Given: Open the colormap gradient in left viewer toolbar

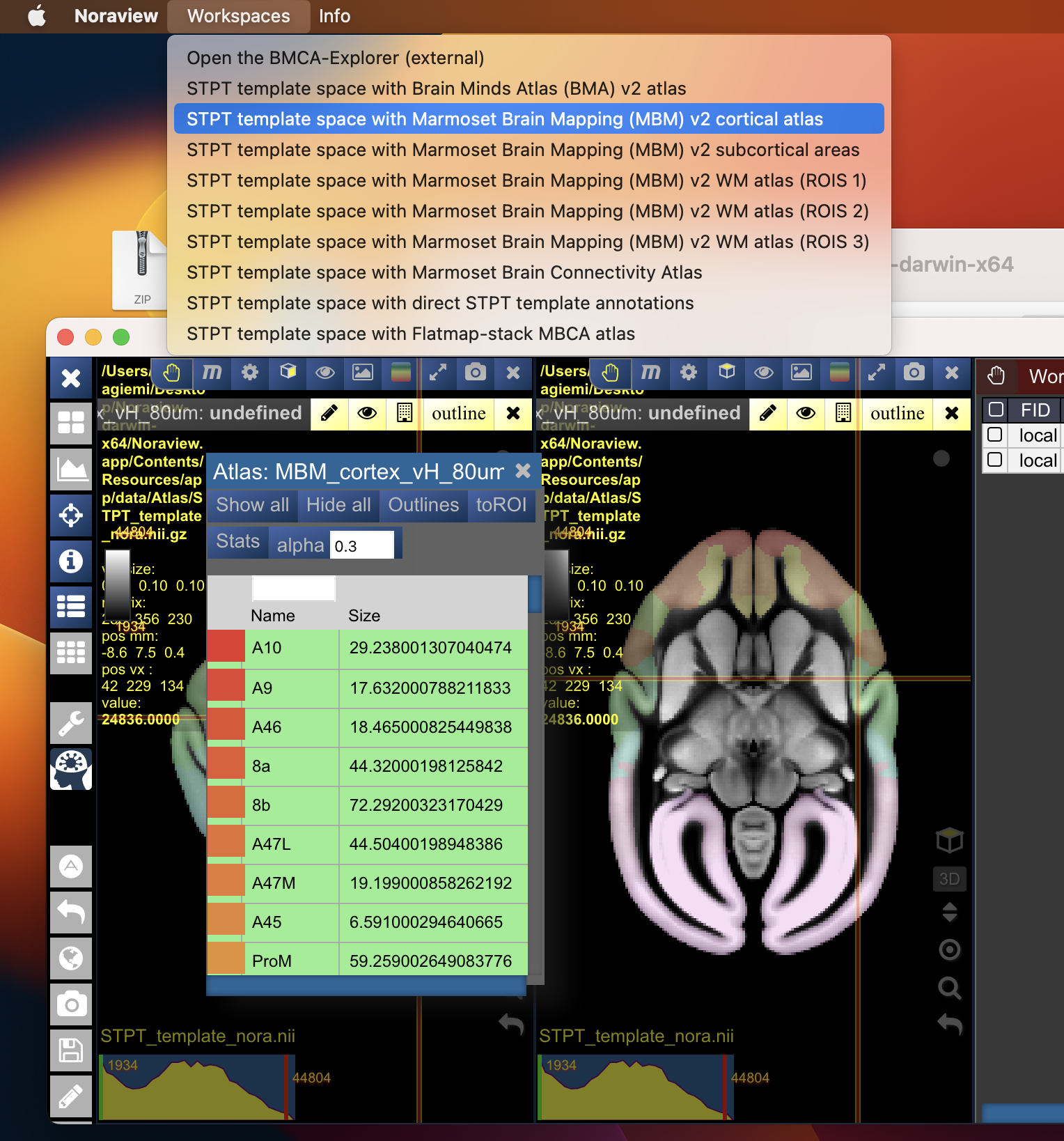Looking at the screenshot, I should pos(400,373).
